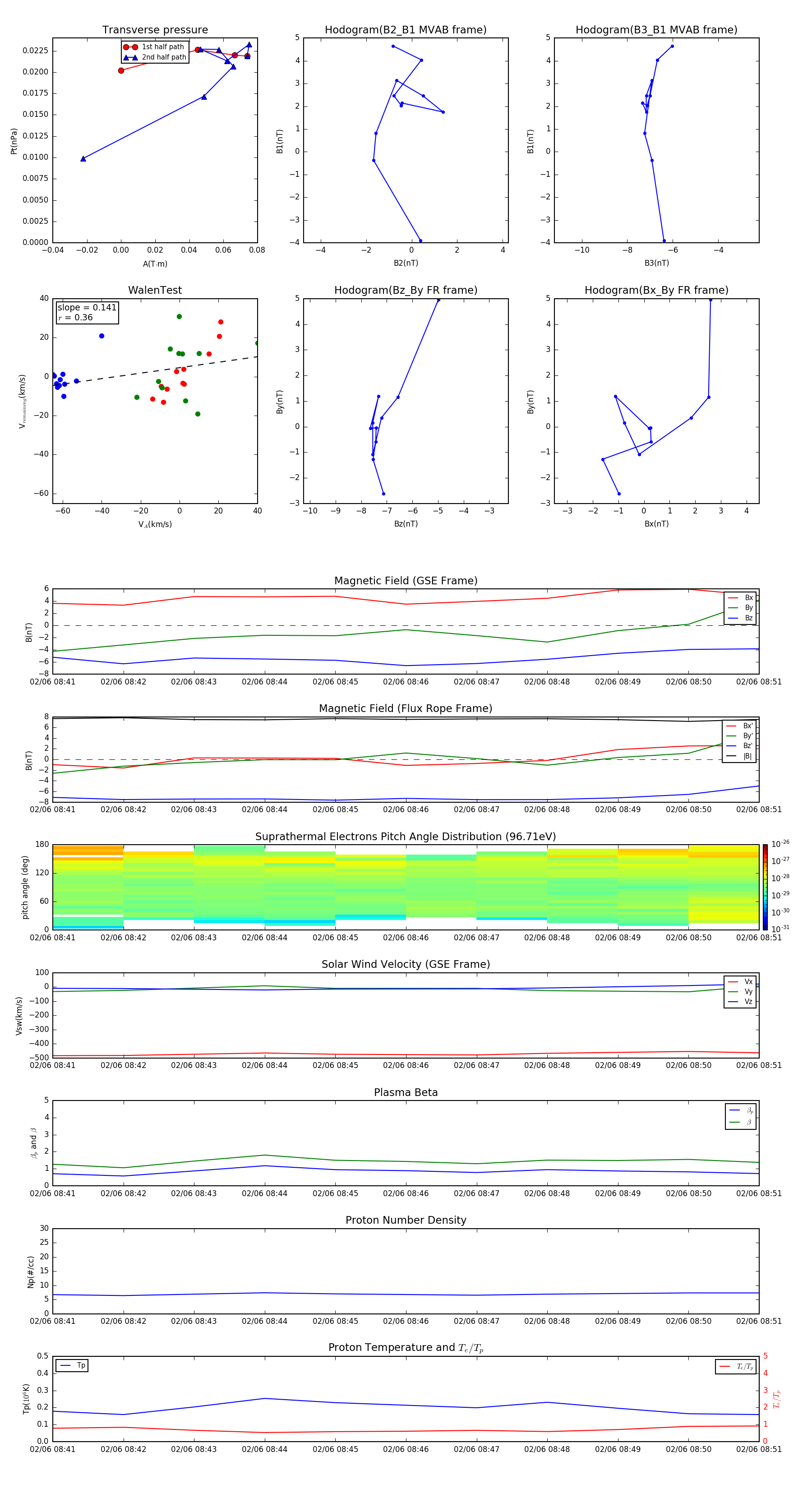Select the "Plasma Beta" title
This screenshot has width=812, height=1489.
406,1093
